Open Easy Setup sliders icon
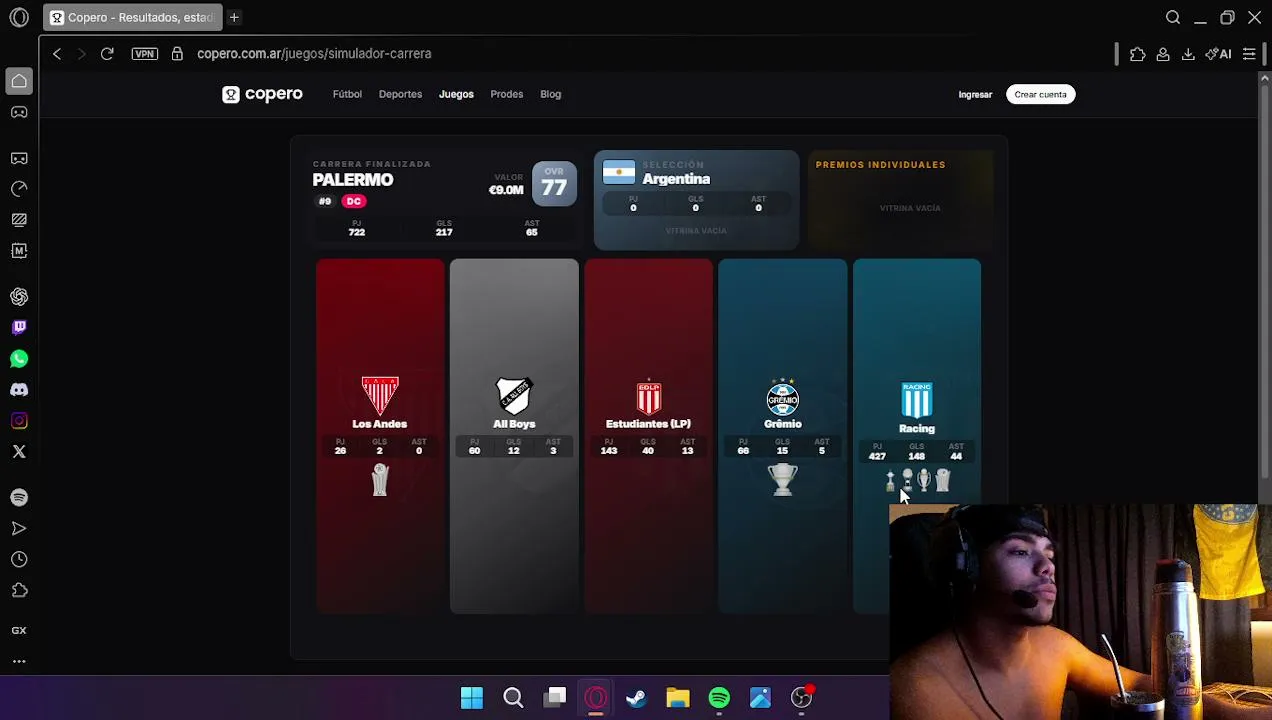The image size is (1272, 720). 1249,54
